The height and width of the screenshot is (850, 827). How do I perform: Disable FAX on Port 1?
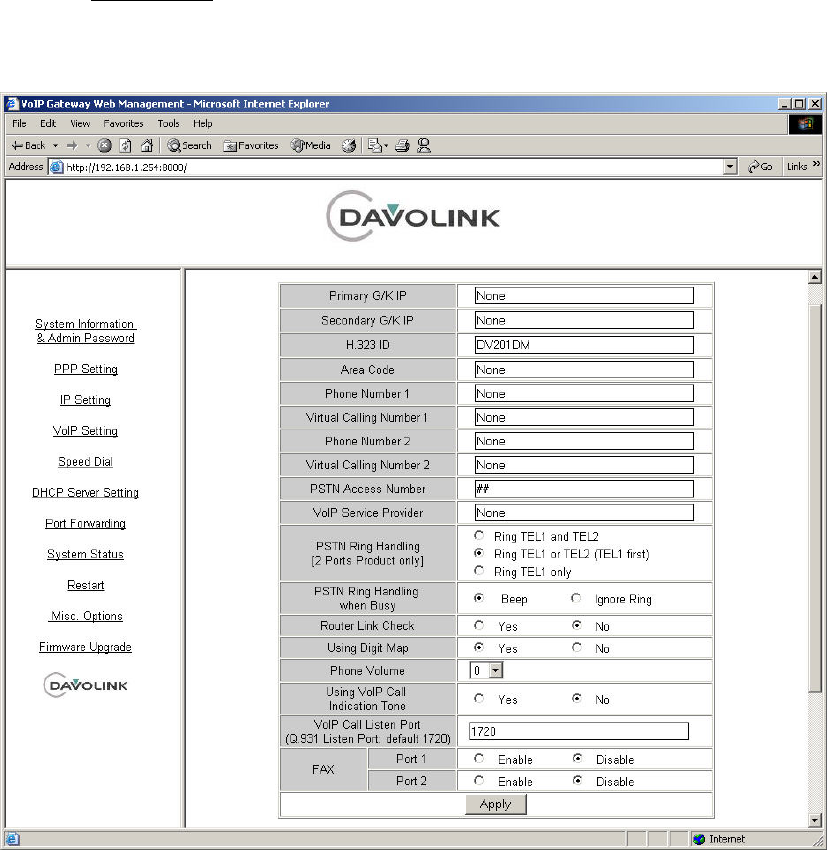[x=577, y=758]
